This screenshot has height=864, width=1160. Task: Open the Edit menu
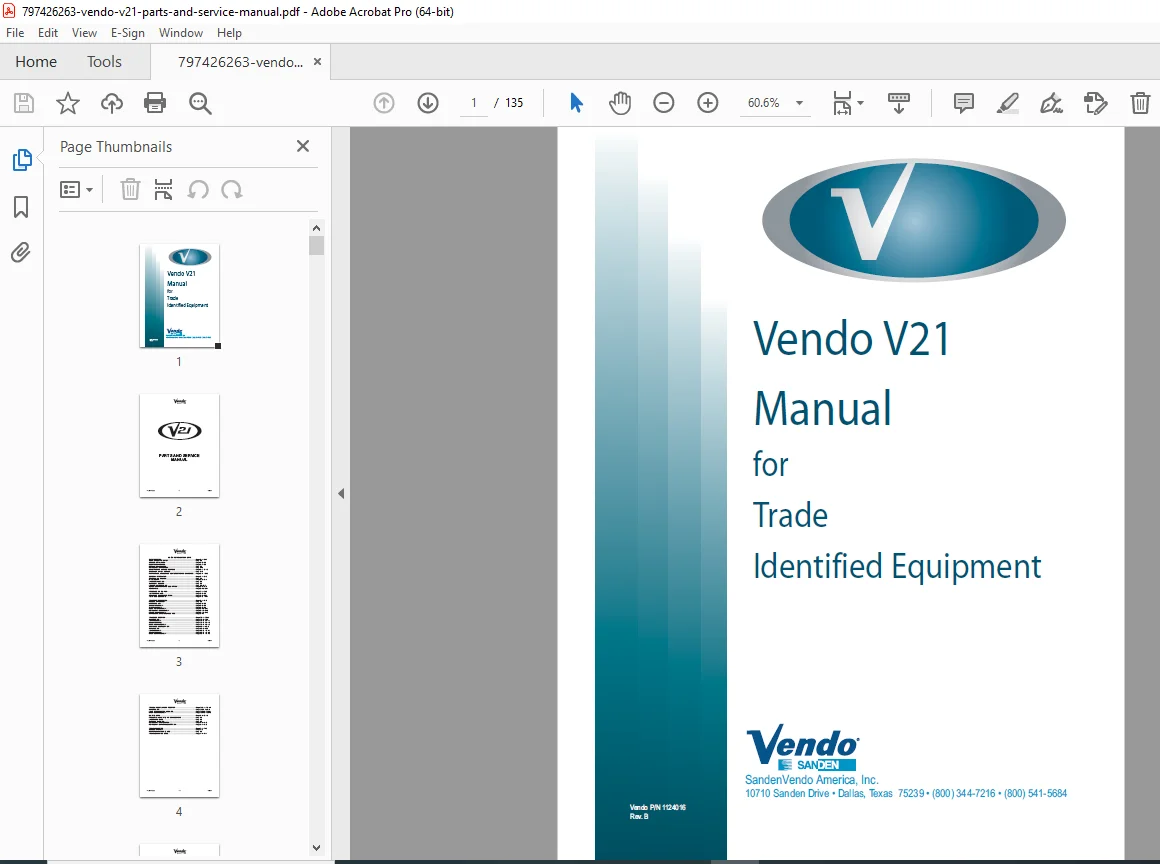click(48, 33)
